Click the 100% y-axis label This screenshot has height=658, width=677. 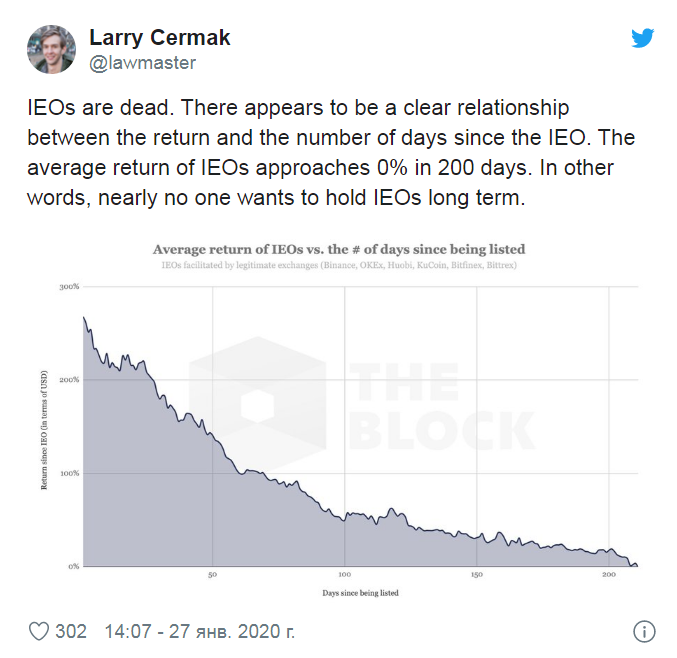pos(70,474)
